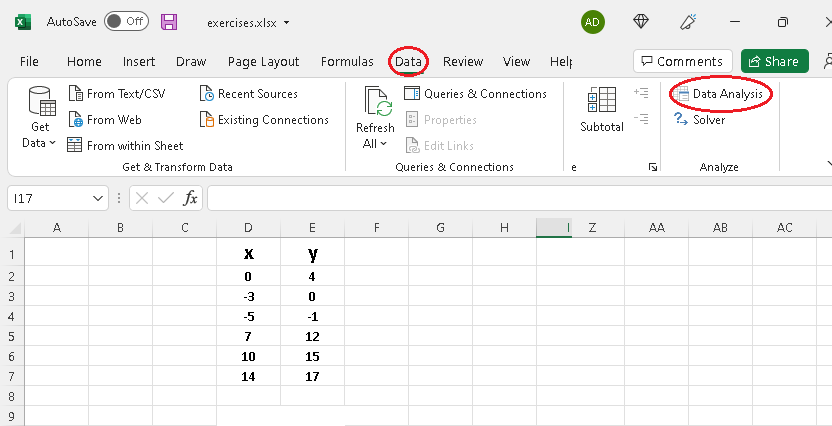The height and width of the screenshot is (426, 832).
Task: Open the Comments pane button
Action: (683, 61)
